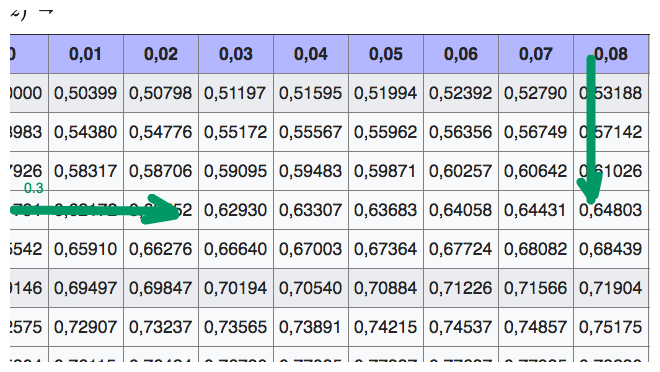Choose the value 0,58706 in the table
660x372 pixels.
161,171
